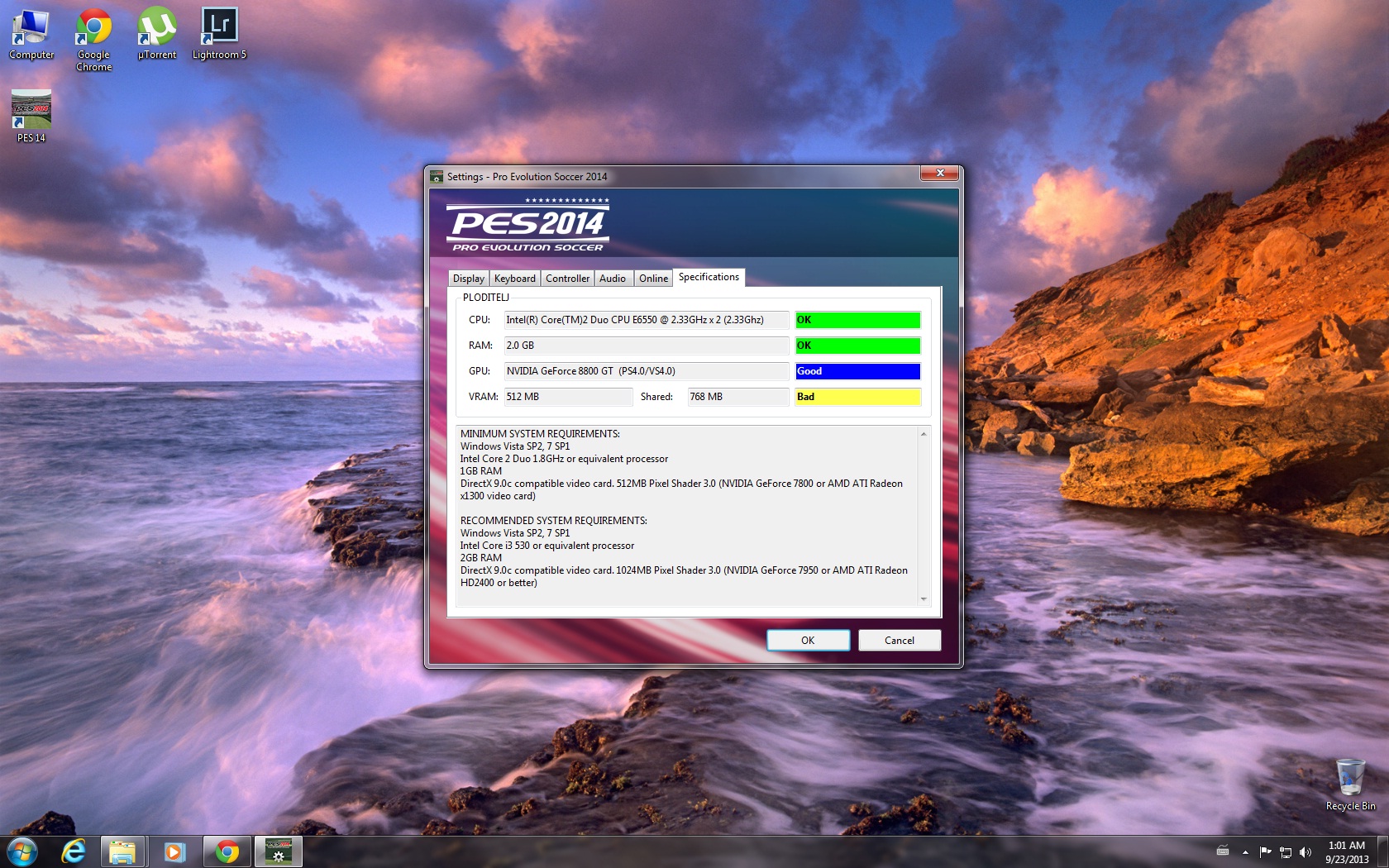Click the OK button
The height and width of the screenshot is (868, 1389).
point(808,641)
